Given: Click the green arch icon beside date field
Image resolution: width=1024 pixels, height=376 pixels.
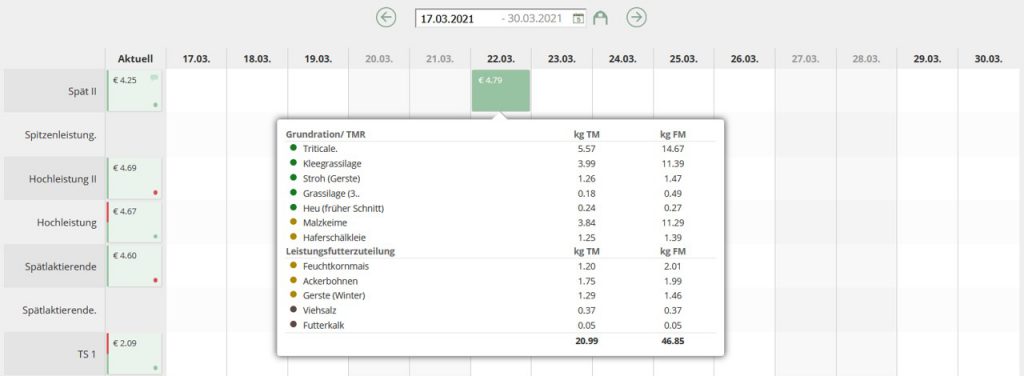Looking at the screenshot, I should tap(600, 19).
